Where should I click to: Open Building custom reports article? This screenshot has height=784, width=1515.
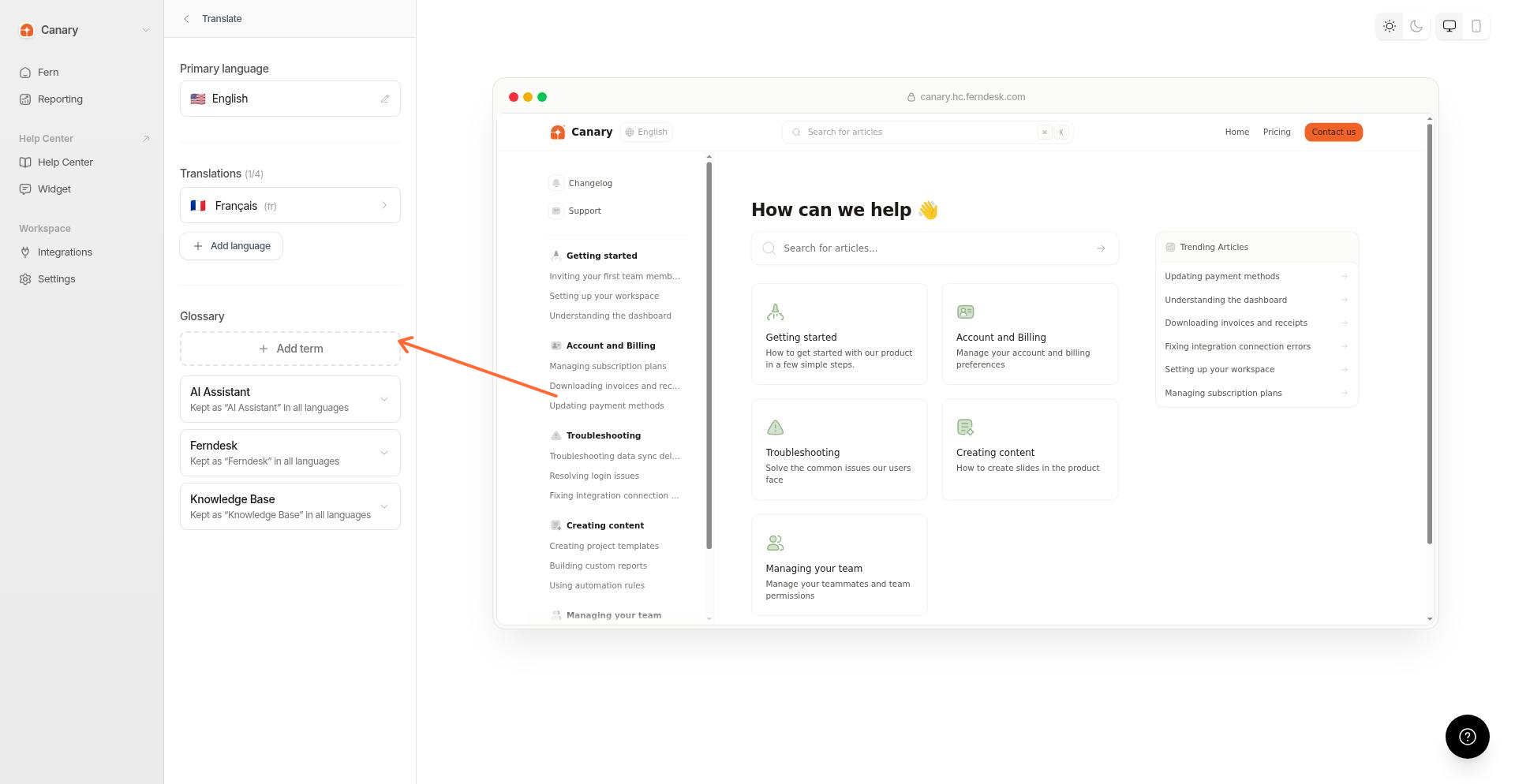pyautogui.click(x=598, y=566)
